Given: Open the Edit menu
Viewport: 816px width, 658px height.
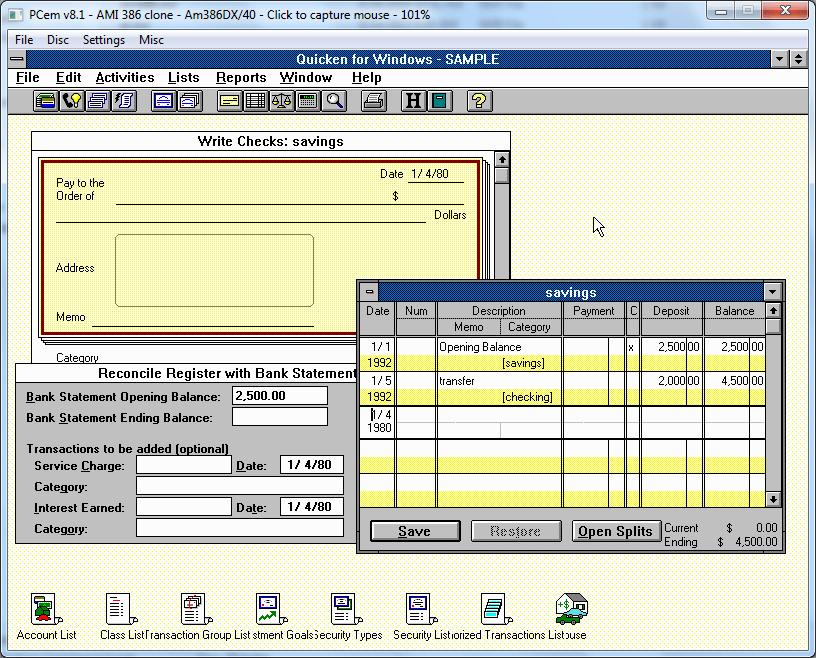Looking at the screenshot, I should click(x=69, y=78).
